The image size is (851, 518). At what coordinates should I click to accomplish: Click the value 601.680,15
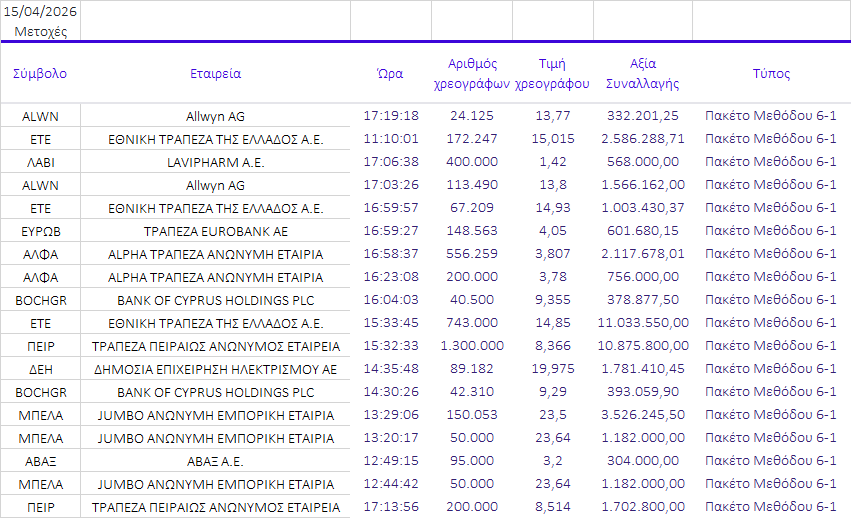[643, 230]
